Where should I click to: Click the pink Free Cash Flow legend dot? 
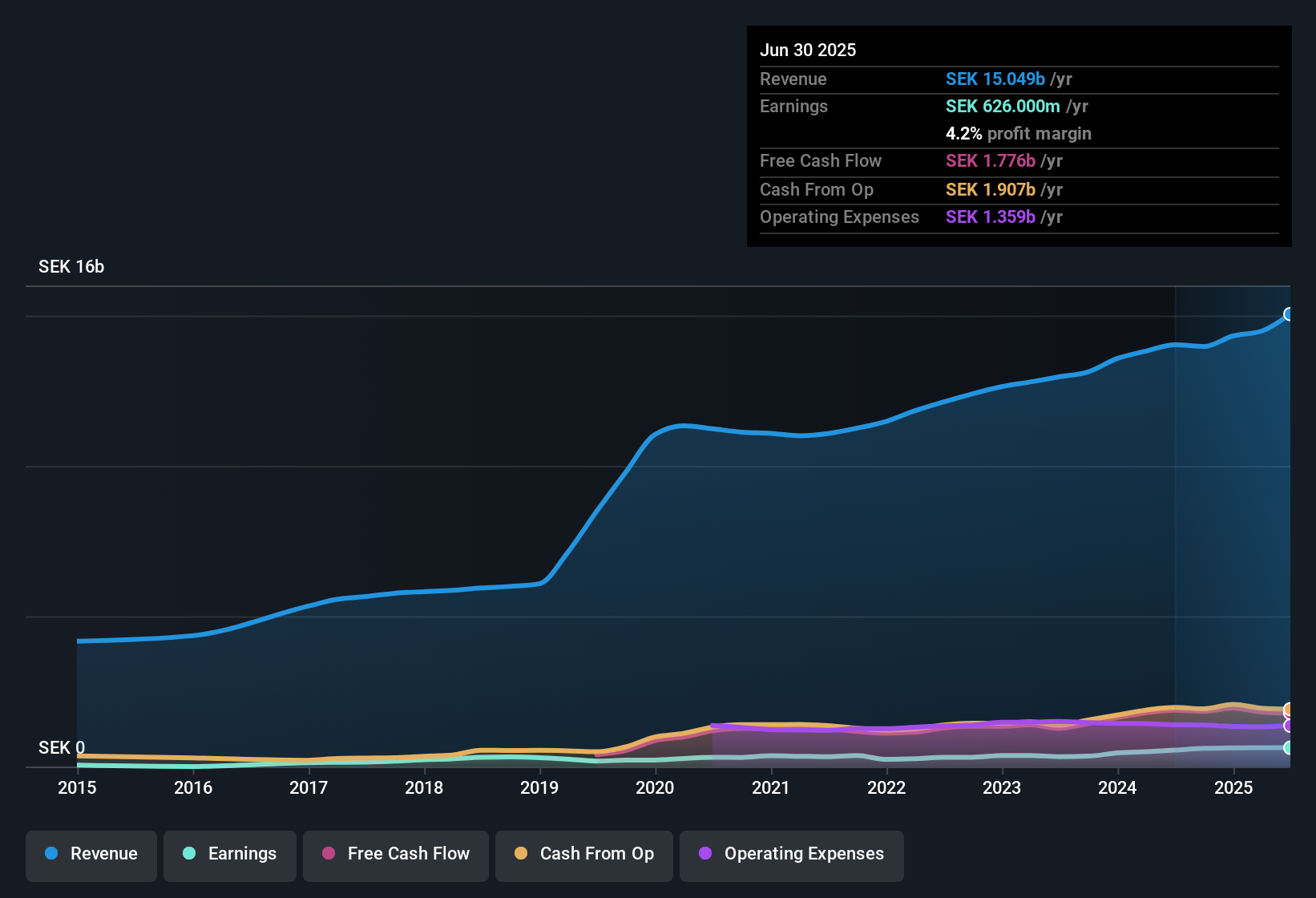329,854
